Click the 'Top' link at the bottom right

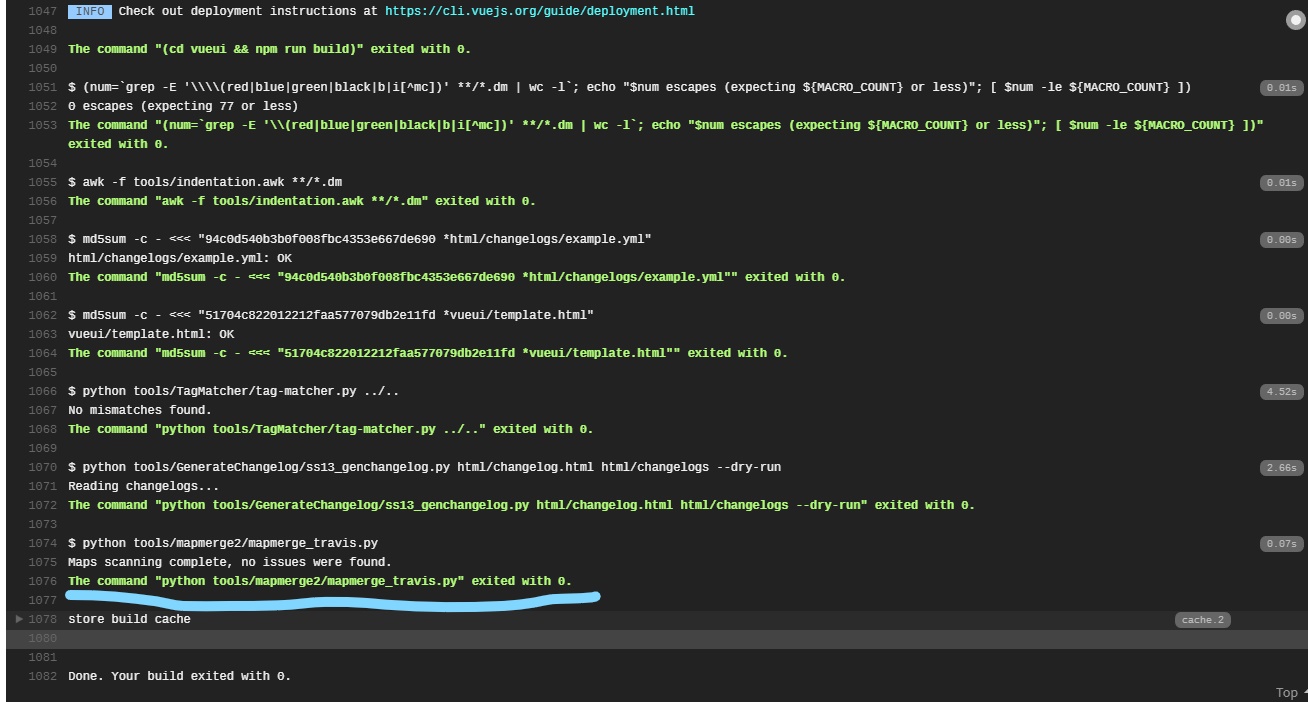click(1286, 692)
